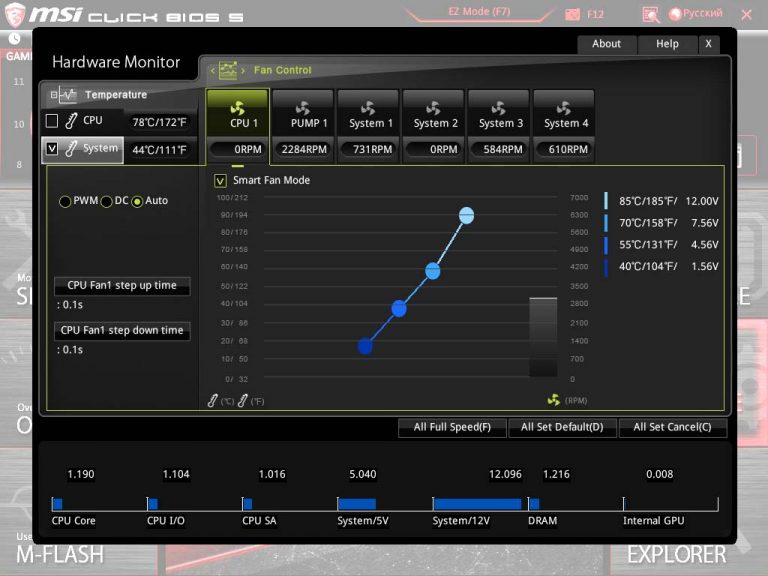Click the System/5V voltage bar

click(357, 504)
